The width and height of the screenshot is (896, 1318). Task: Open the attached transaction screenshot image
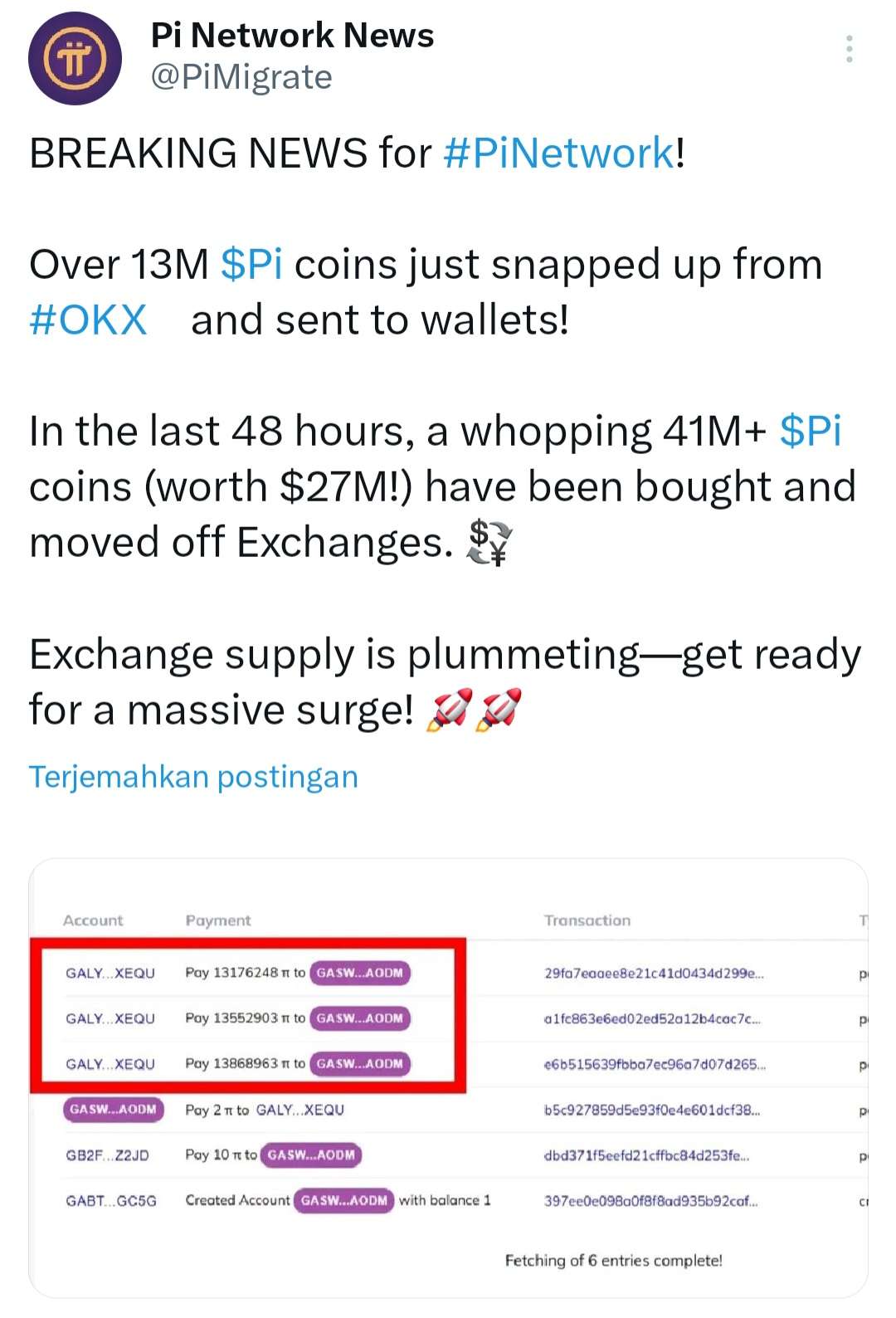[448, 1077]
